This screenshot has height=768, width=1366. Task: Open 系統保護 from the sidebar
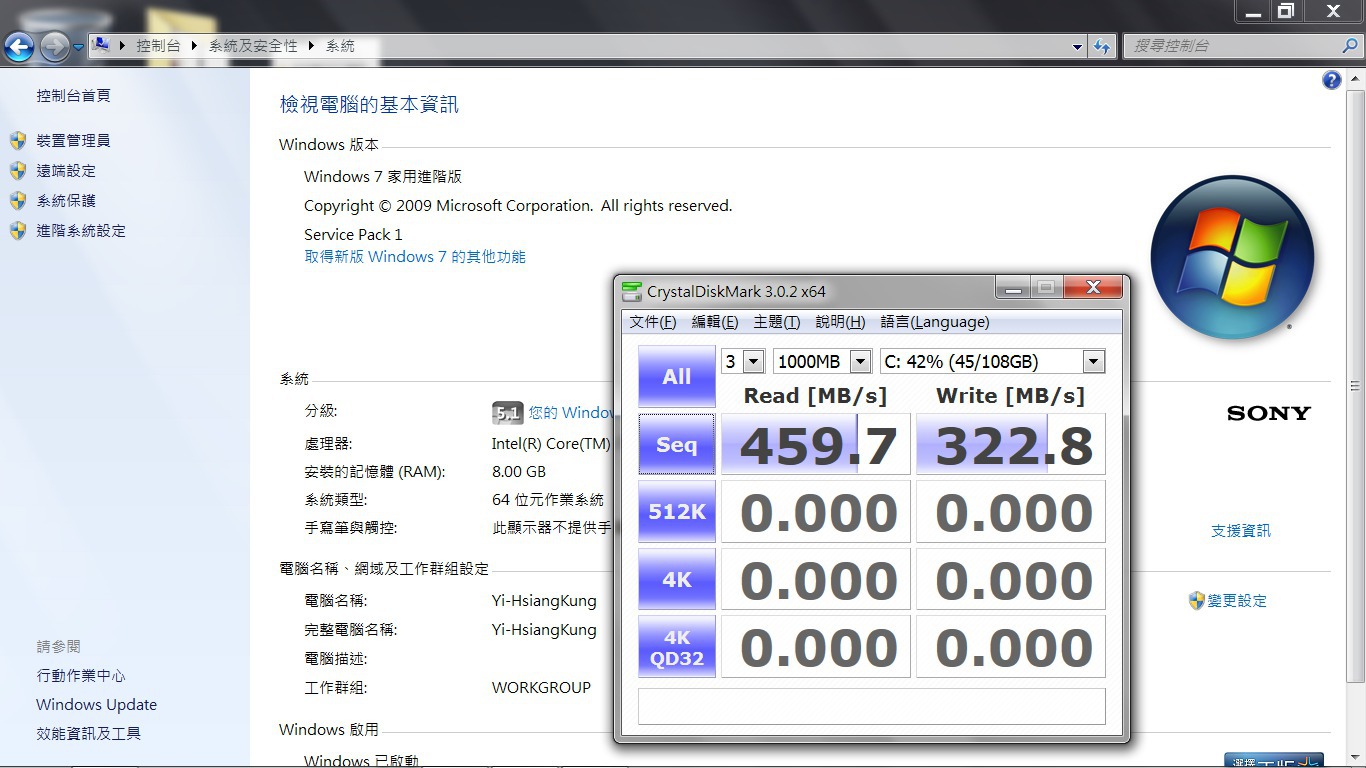point(66,201)
